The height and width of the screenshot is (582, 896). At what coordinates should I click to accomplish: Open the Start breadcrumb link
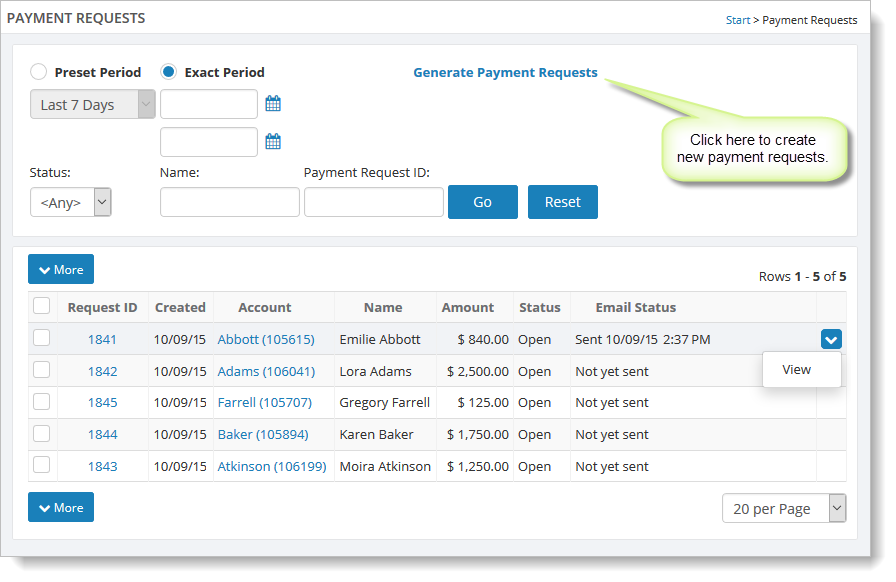737,20
